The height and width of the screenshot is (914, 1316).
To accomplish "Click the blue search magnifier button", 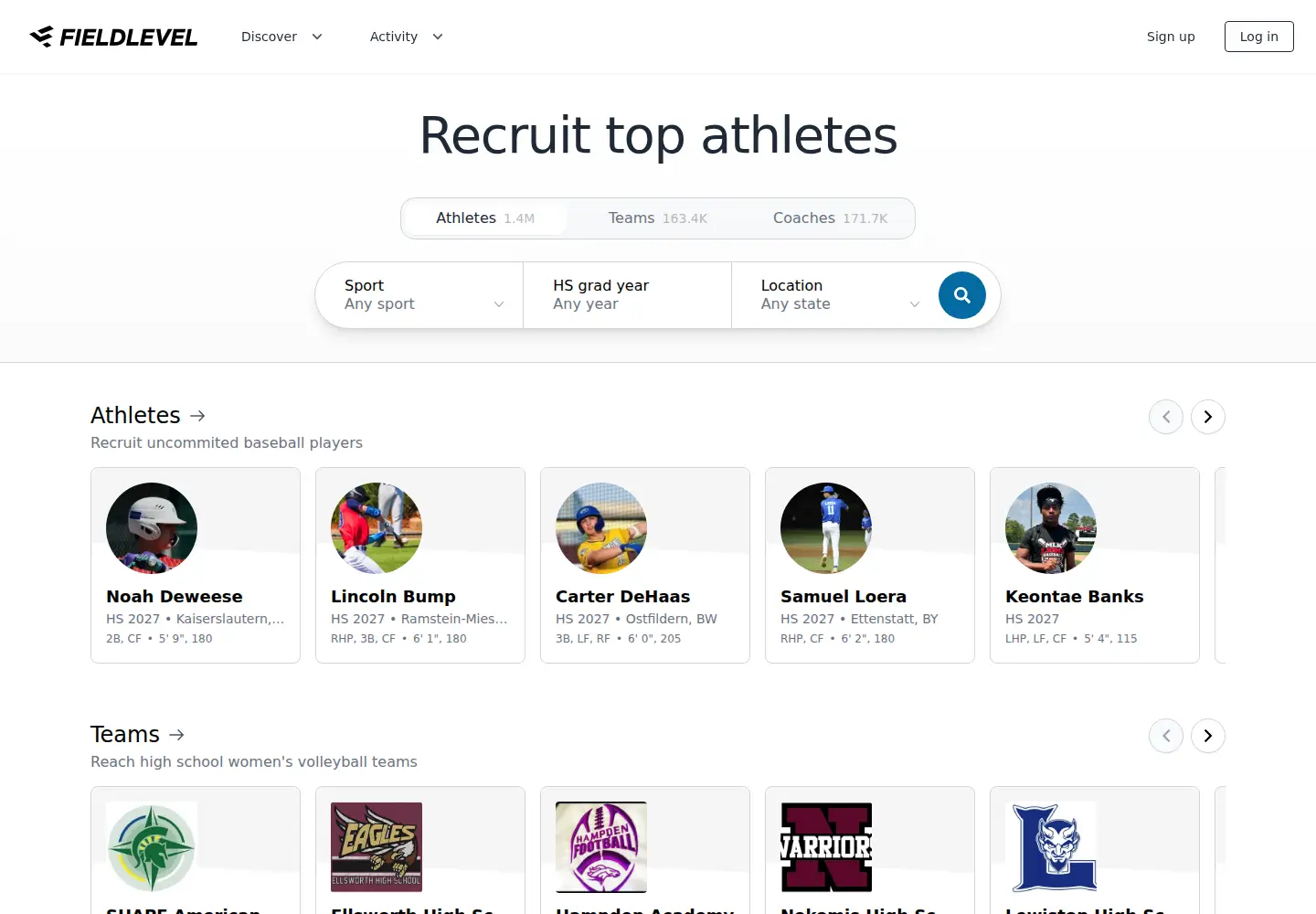I will click(x=962, y=295).
